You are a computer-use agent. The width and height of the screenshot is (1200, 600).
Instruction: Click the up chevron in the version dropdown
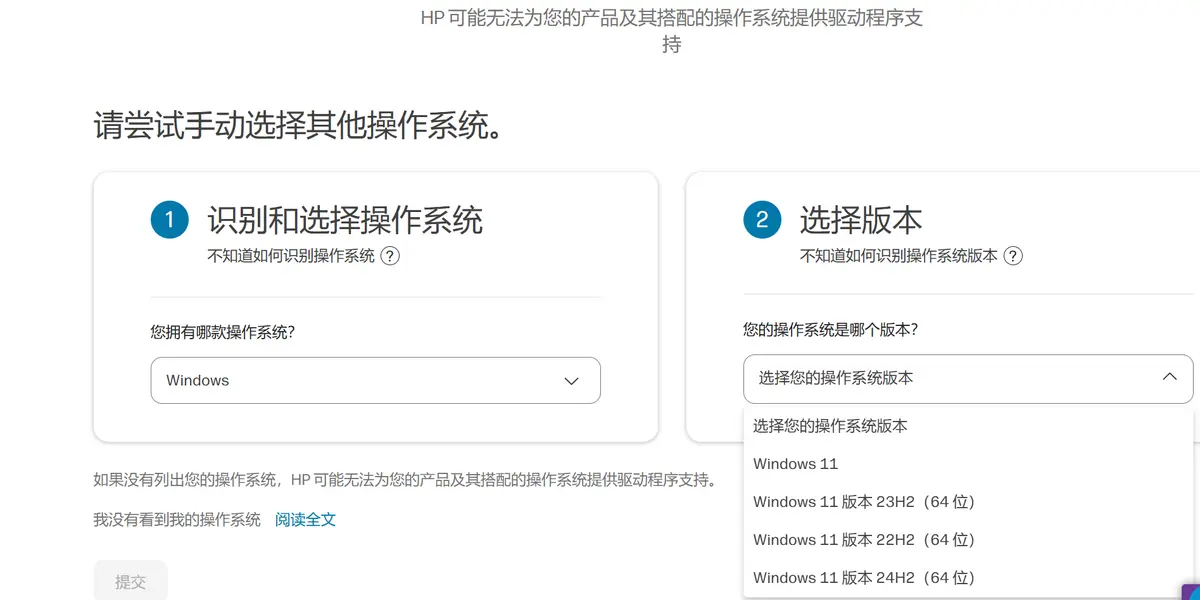(x=1170, y=377)
